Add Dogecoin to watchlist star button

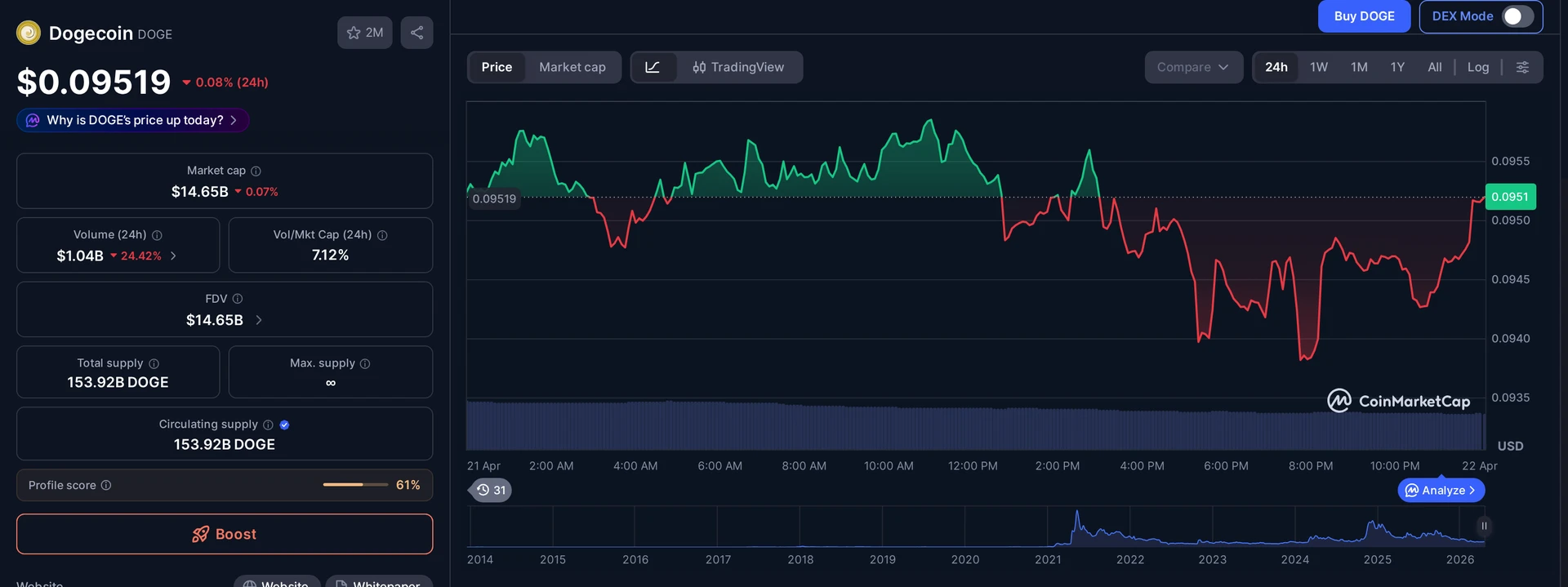[364, 33]
